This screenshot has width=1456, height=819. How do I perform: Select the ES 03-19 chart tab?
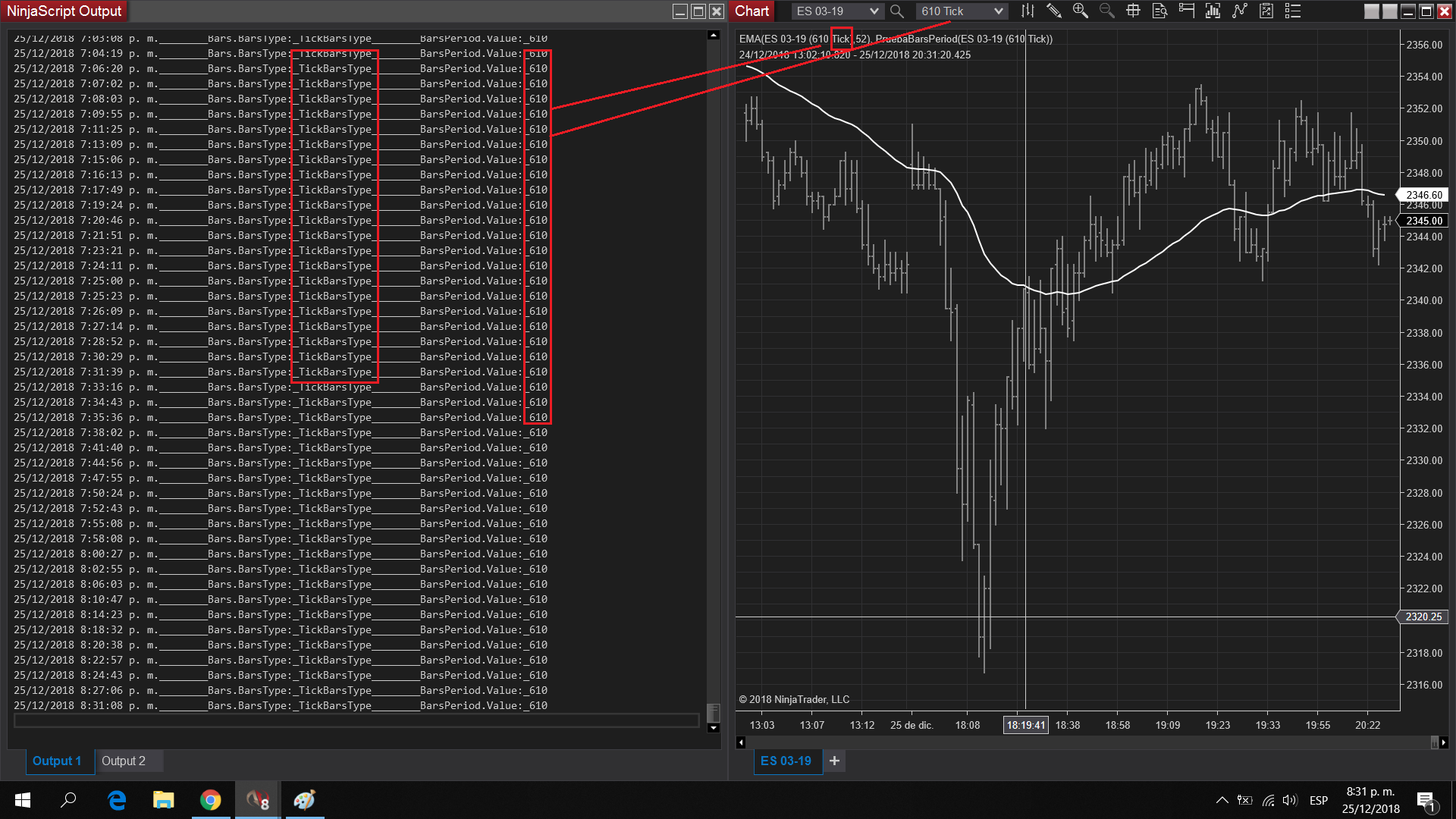click(786, 761)
